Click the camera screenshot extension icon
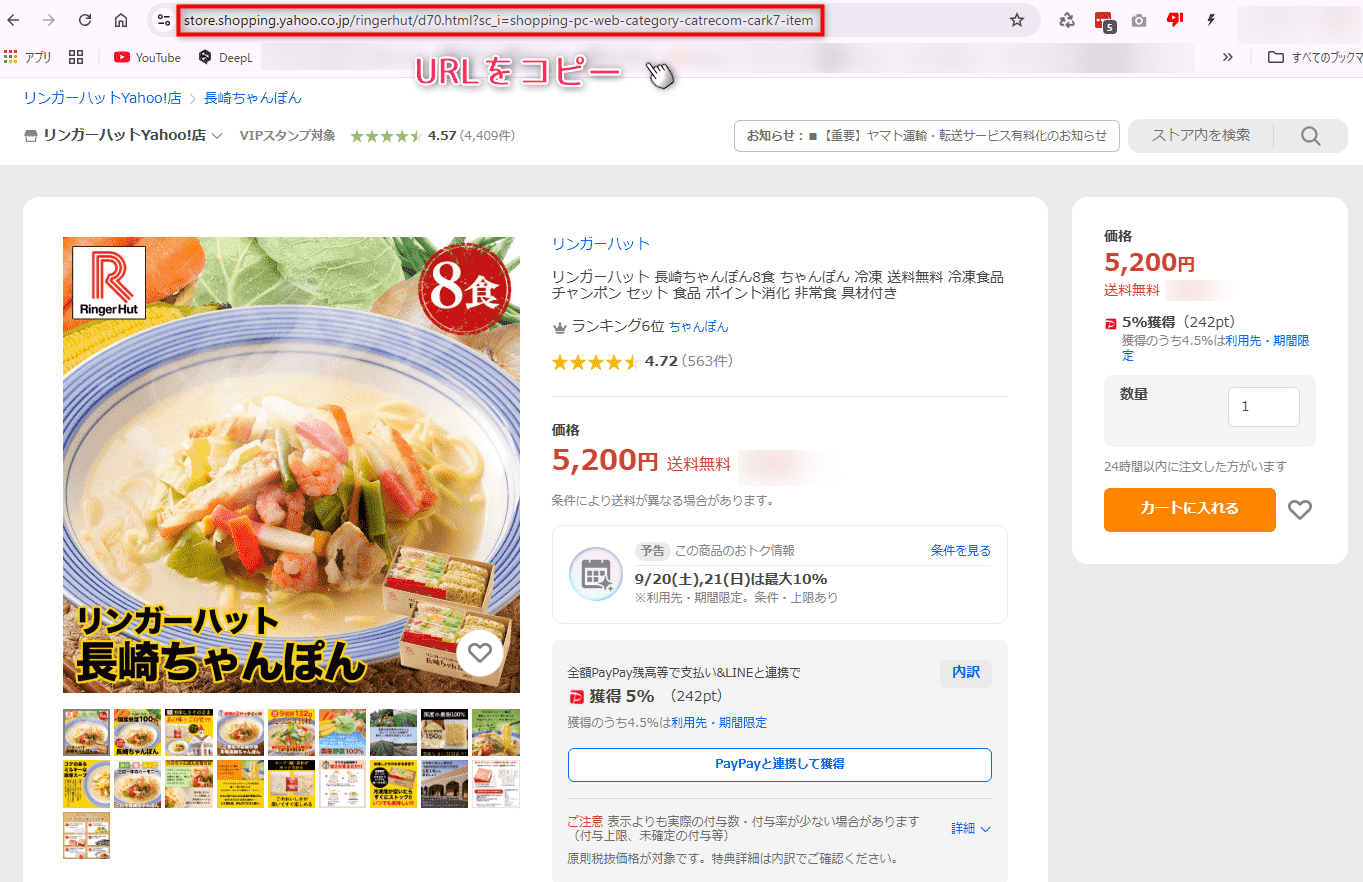The image size is (1363, 882). tap(1139, 20)
